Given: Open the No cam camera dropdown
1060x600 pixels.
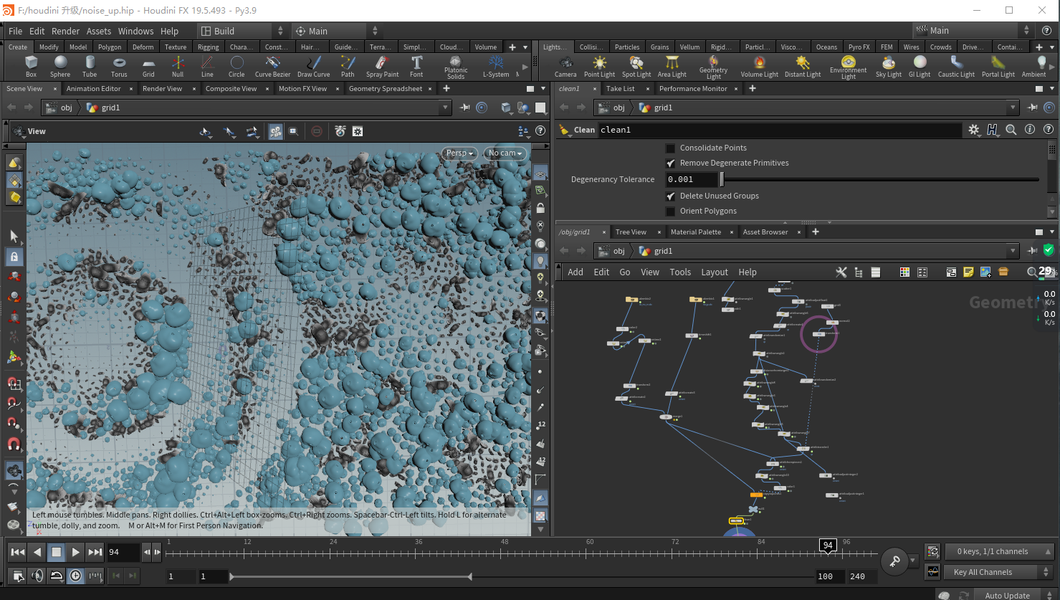Looking at the screenshot, I should [x=505, y=153].
